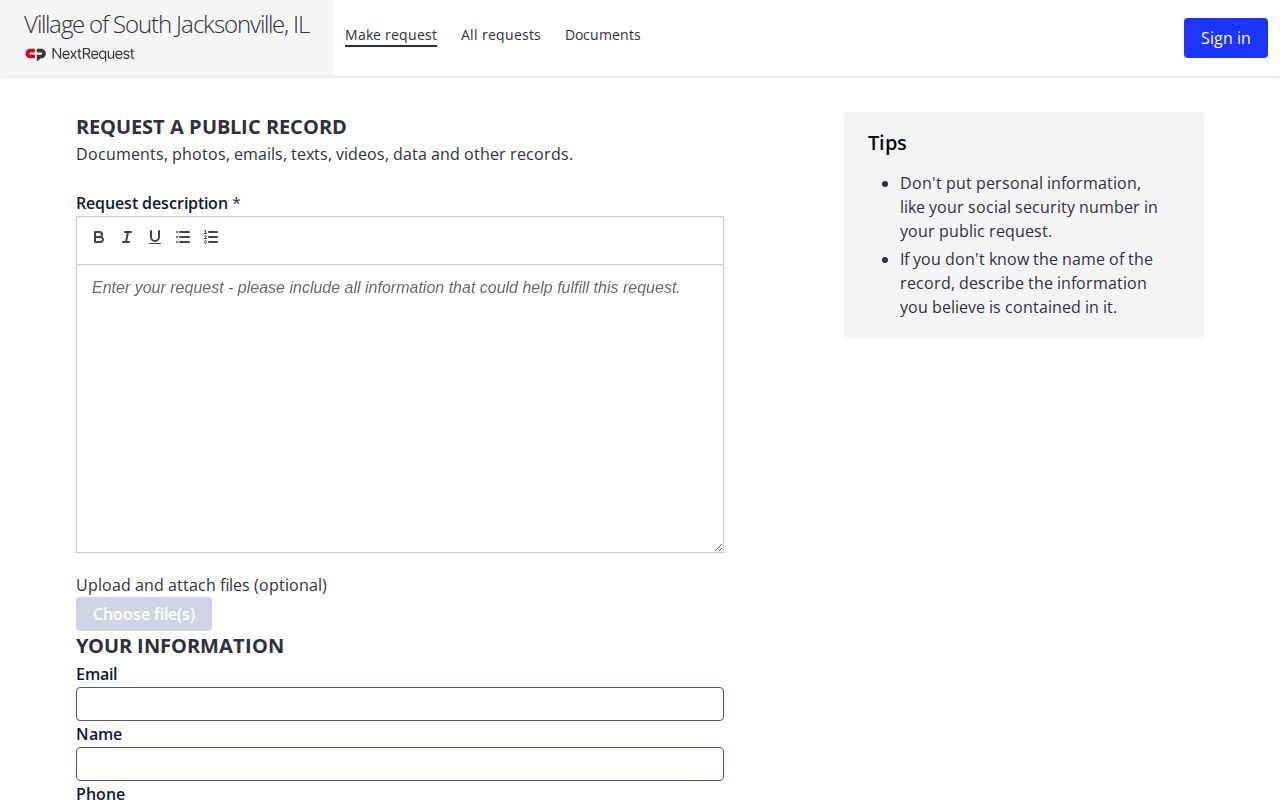Image resolution: width=1280 pixels, height=800 pixels.
Task: Click the 'Documents, photos, emails, texts' subtitle
Action: (325, 154)
